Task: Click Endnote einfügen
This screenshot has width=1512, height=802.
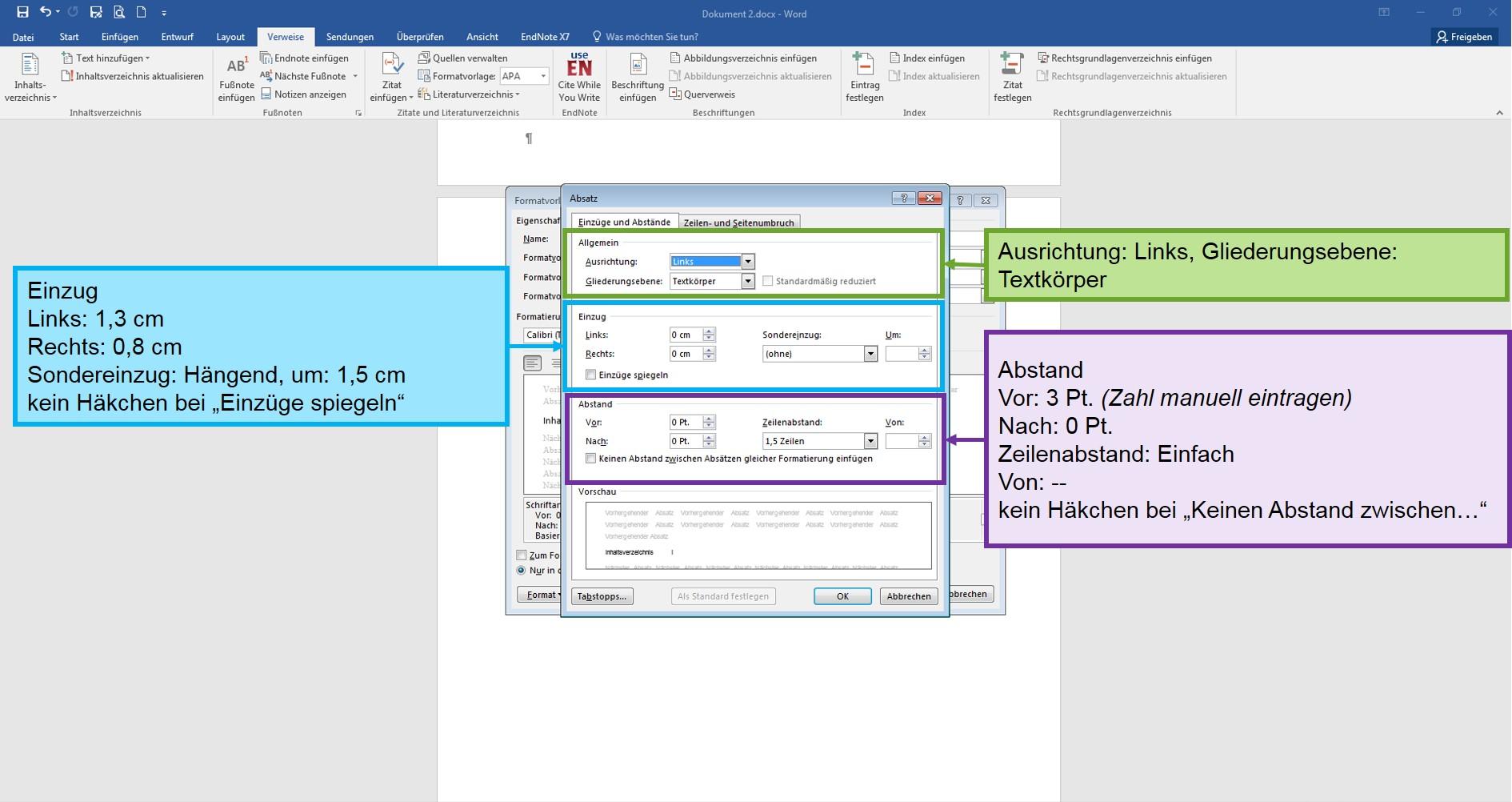Action: [x=304, y=58]
